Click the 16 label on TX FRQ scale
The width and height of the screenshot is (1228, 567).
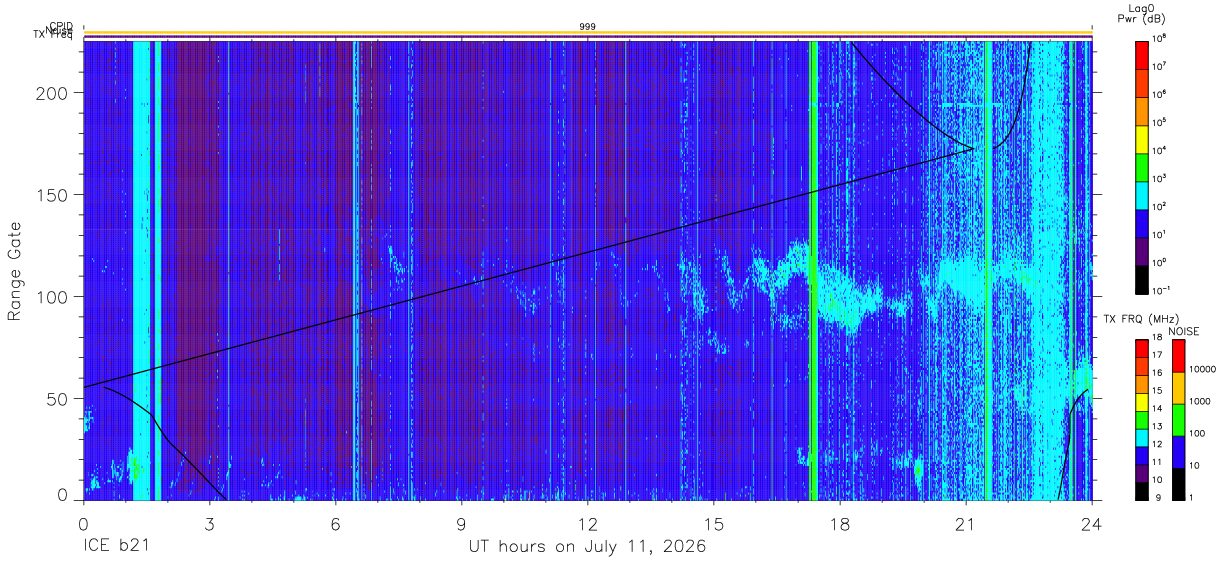tap(1159, 372)
